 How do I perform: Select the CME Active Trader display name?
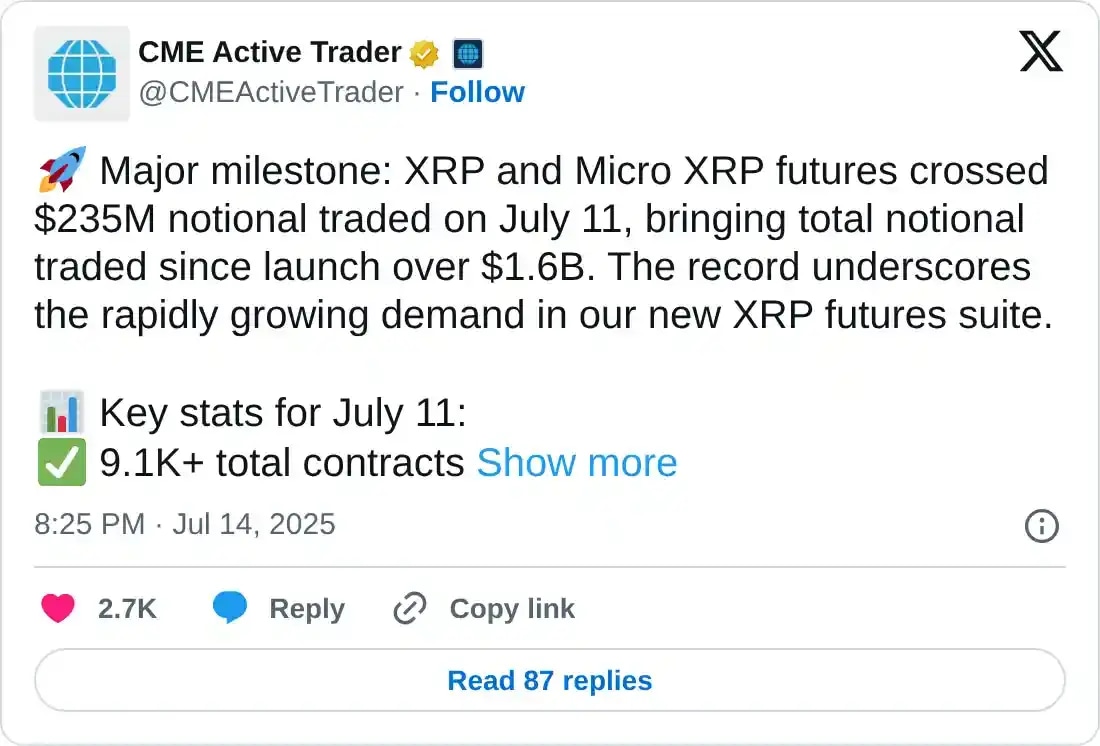(x=266, y=52)
